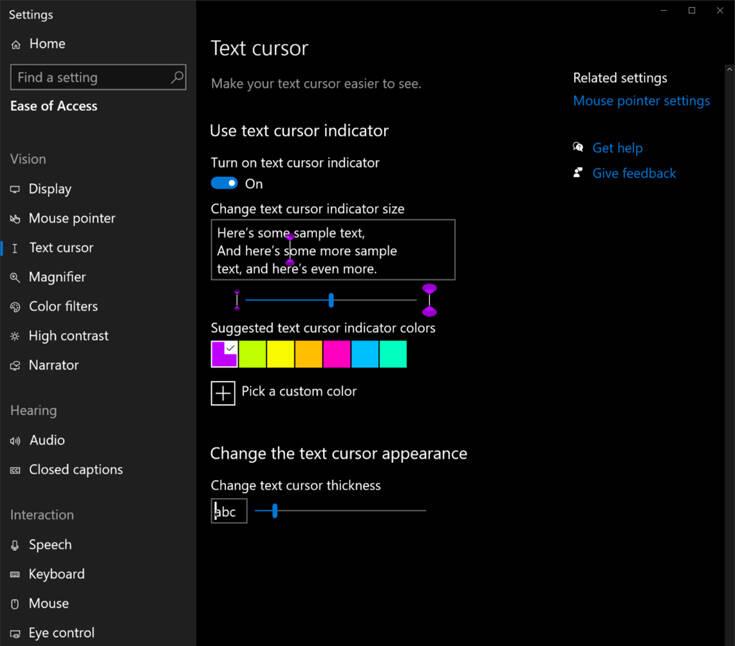The height and width of the screenshot is (646, 735).
Task: Select the Mouse pointer icon
Action: pyautogui.click(x=15, y=219)
